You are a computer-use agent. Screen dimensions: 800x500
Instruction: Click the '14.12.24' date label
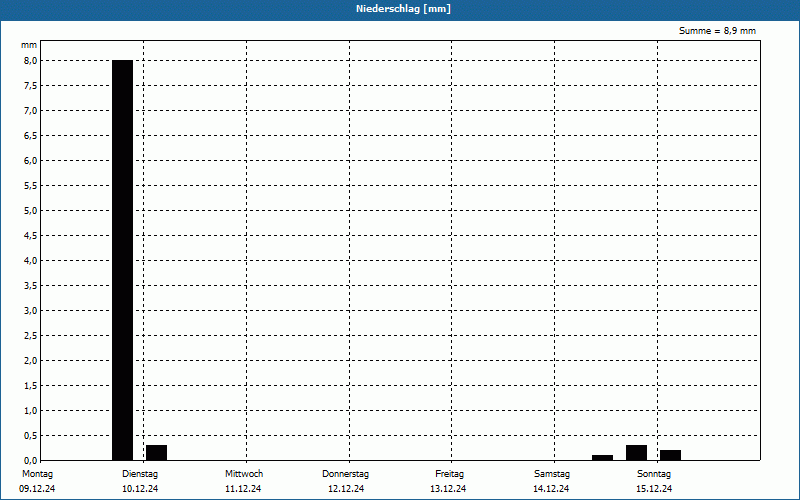click(x=551, y=488)
